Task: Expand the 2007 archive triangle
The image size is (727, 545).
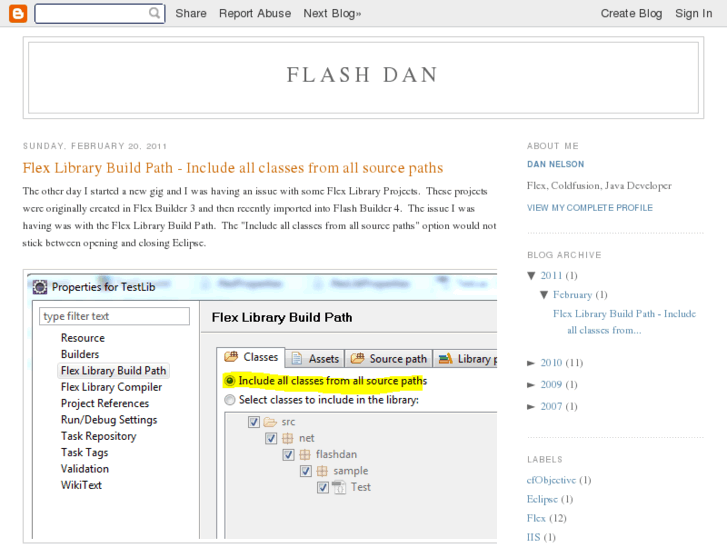Action: pyautogui.click(x=531, y=407)
